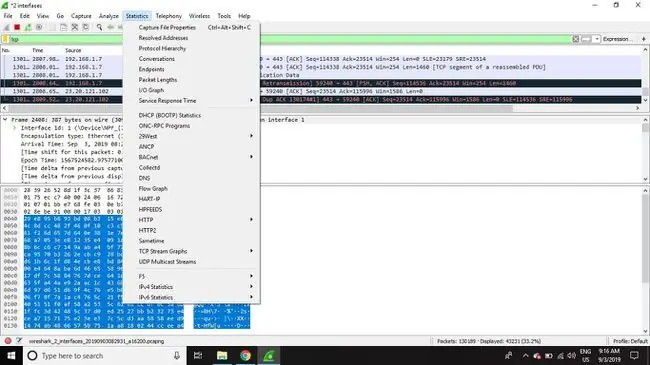
Task: Open recent display filters dropdown arrow
Action: (x=597, y=39)
